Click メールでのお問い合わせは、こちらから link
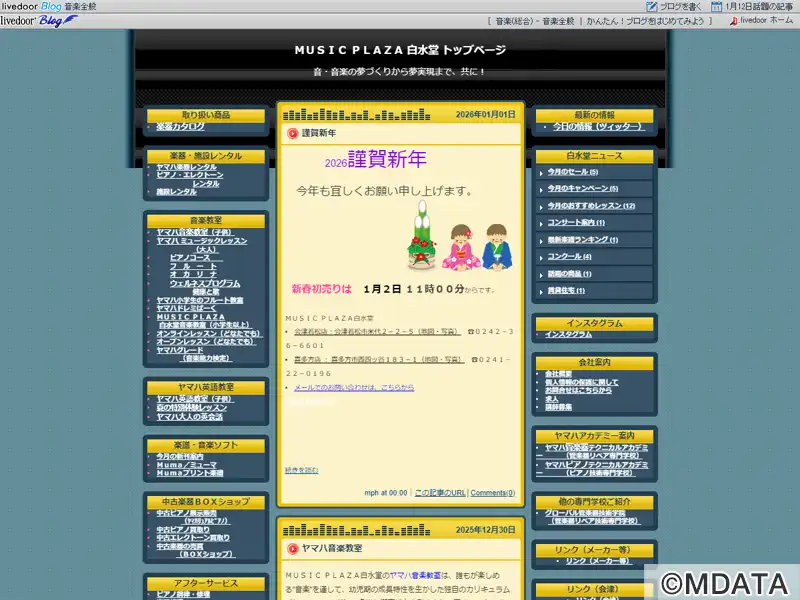 point(354,388)
